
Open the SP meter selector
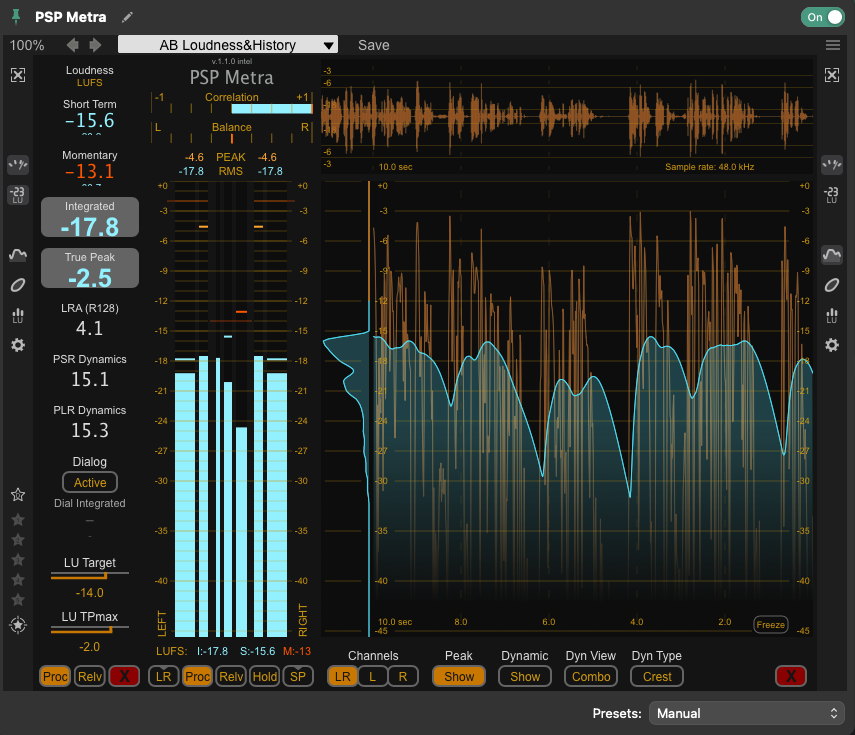tap(298, 677)
